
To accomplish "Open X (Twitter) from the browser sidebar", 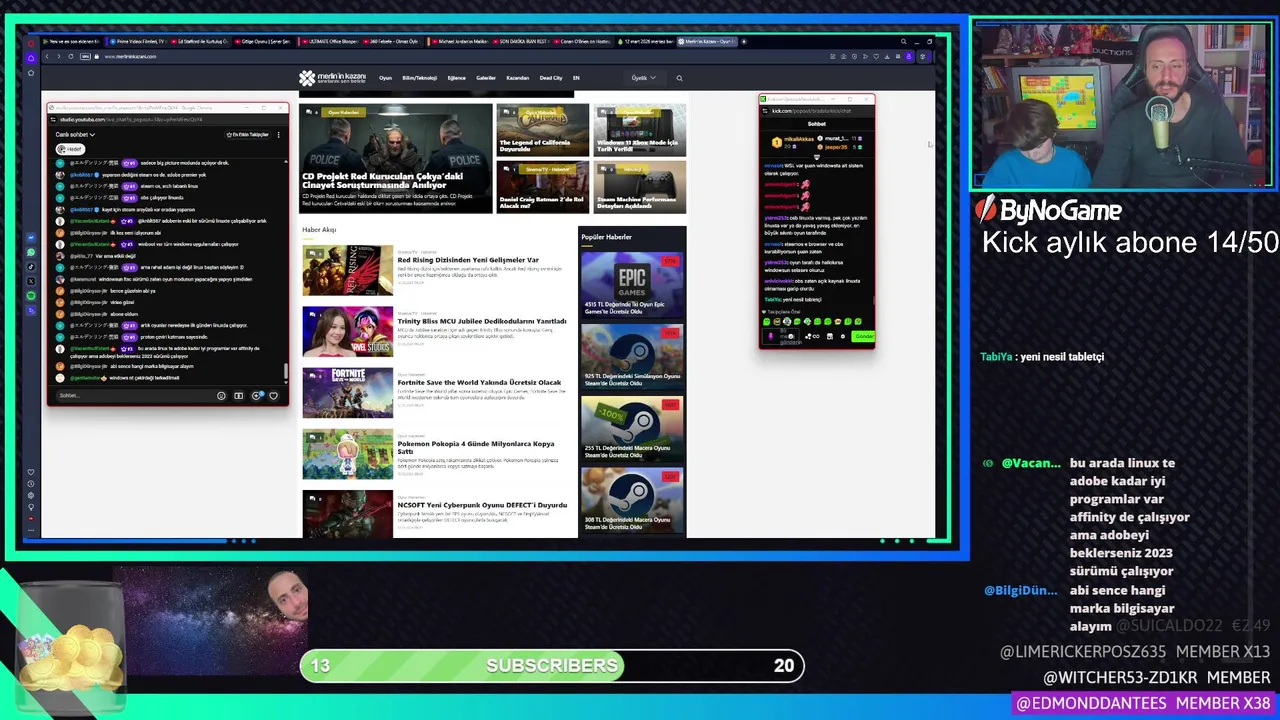I will [31, 281].
